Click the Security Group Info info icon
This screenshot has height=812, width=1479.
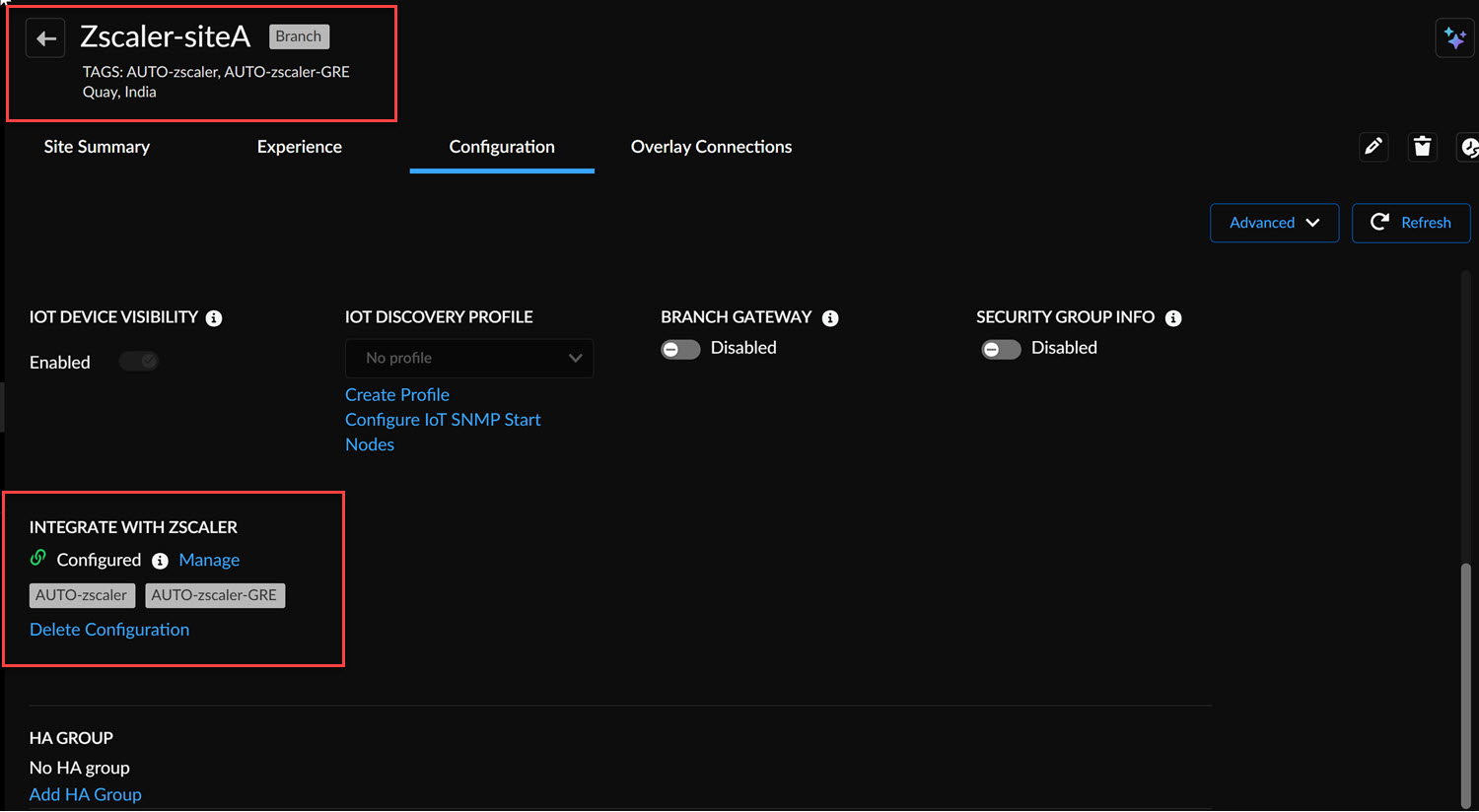pos(1173,318)
